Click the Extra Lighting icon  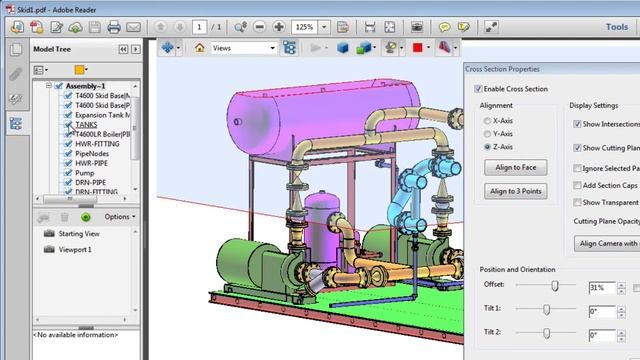(391, 48)
